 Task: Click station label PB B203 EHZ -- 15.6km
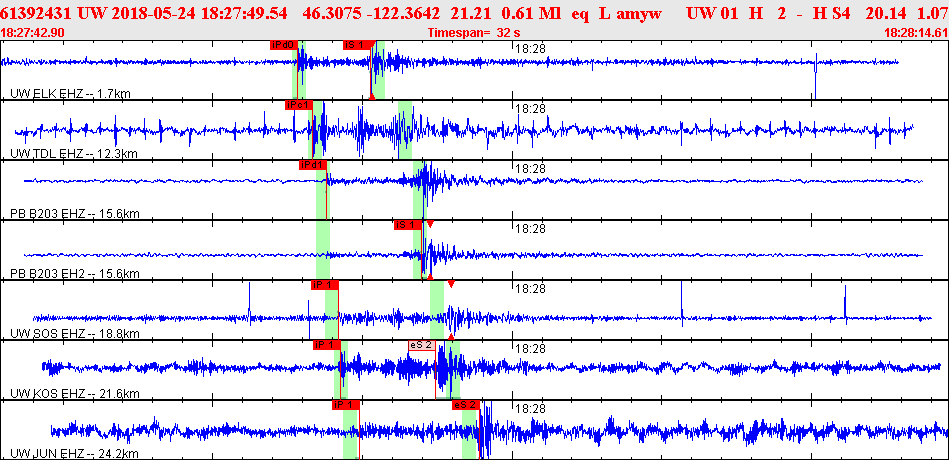(x=75, y=214)
